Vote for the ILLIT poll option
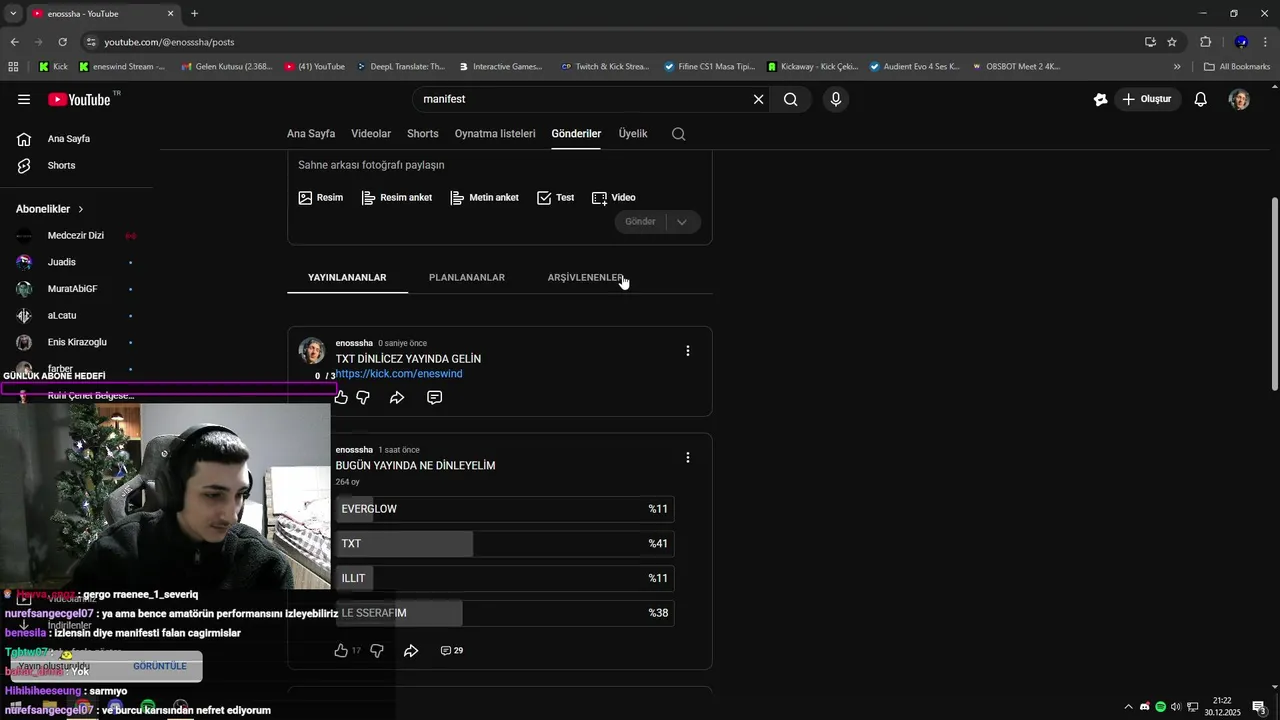Screen dimensions: 1280x720 point(504,578)
